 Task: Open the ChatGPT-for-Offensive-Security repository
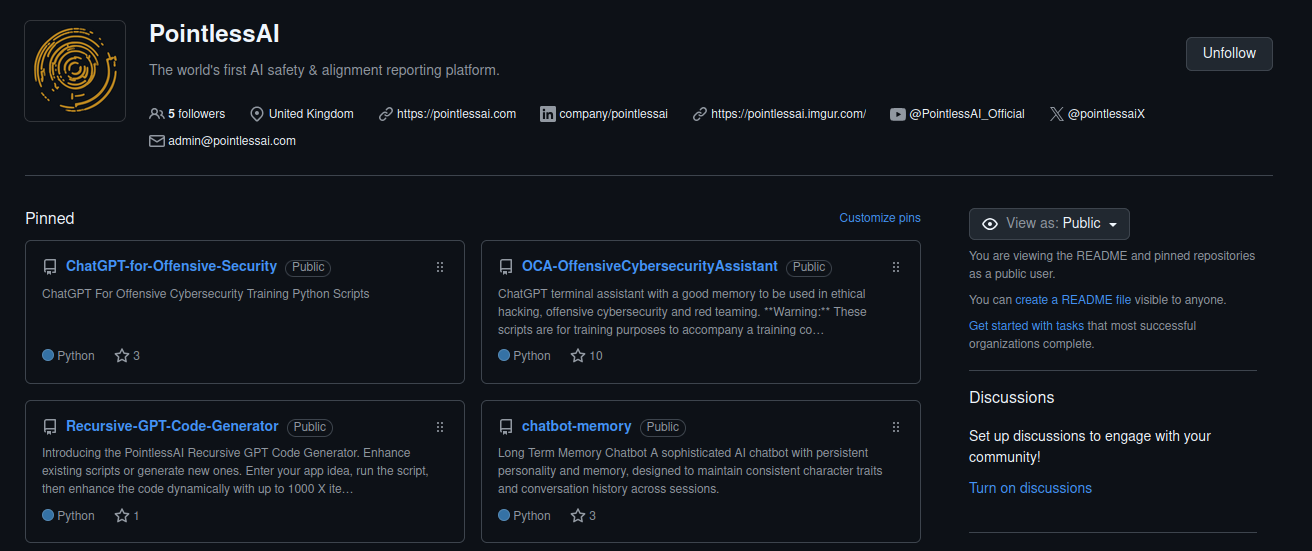[x=171, y=266]
